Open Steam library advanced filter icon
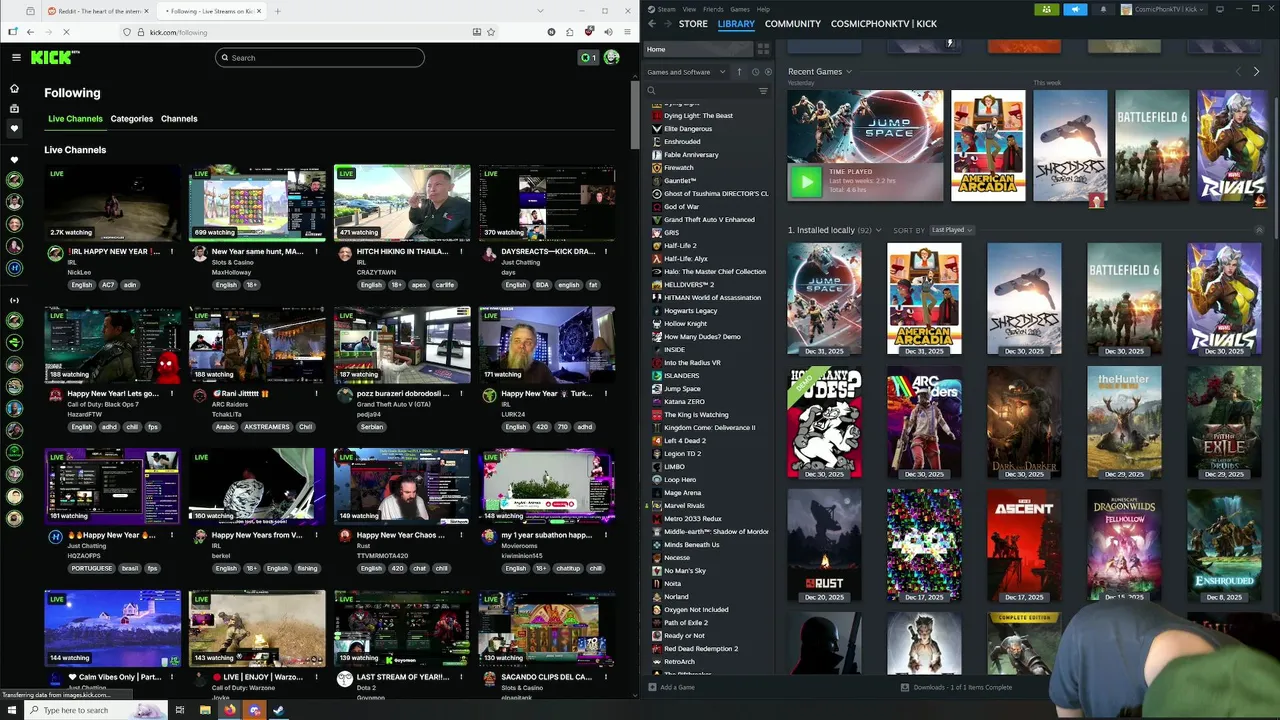Screen dimensions: 1280x720 pos(763,91)
